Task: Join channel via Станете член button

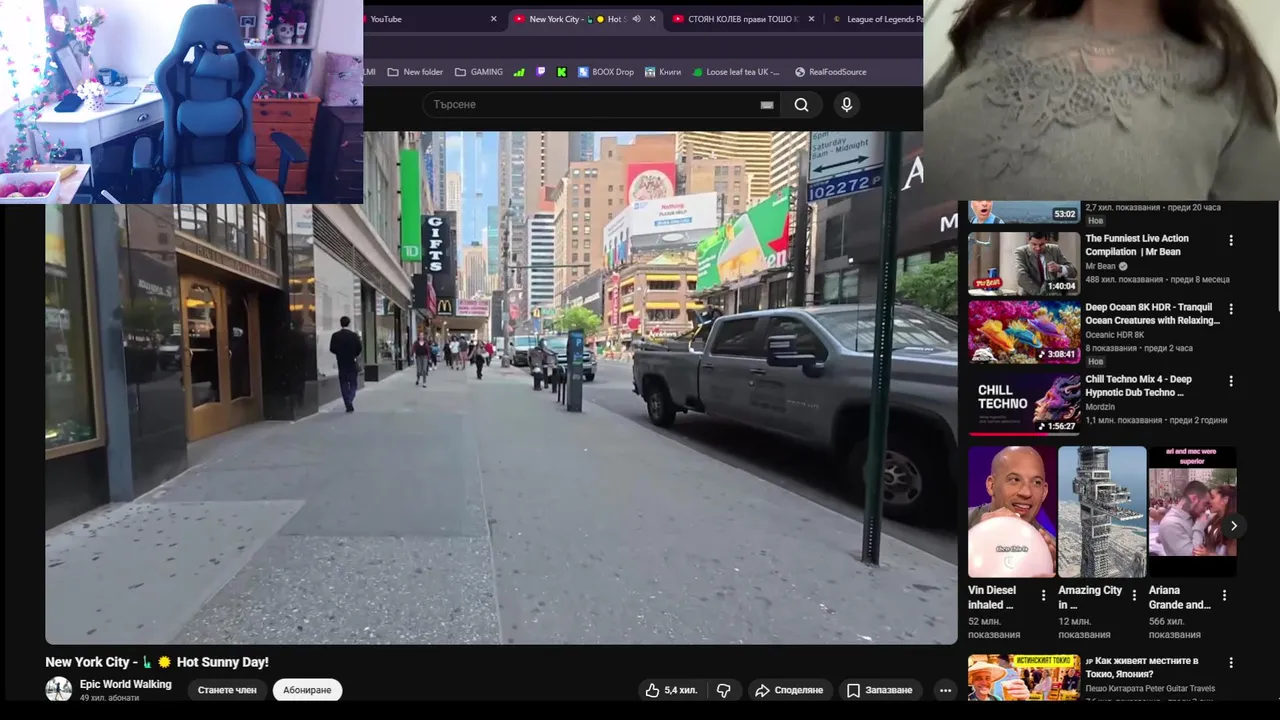Action: 227,690
